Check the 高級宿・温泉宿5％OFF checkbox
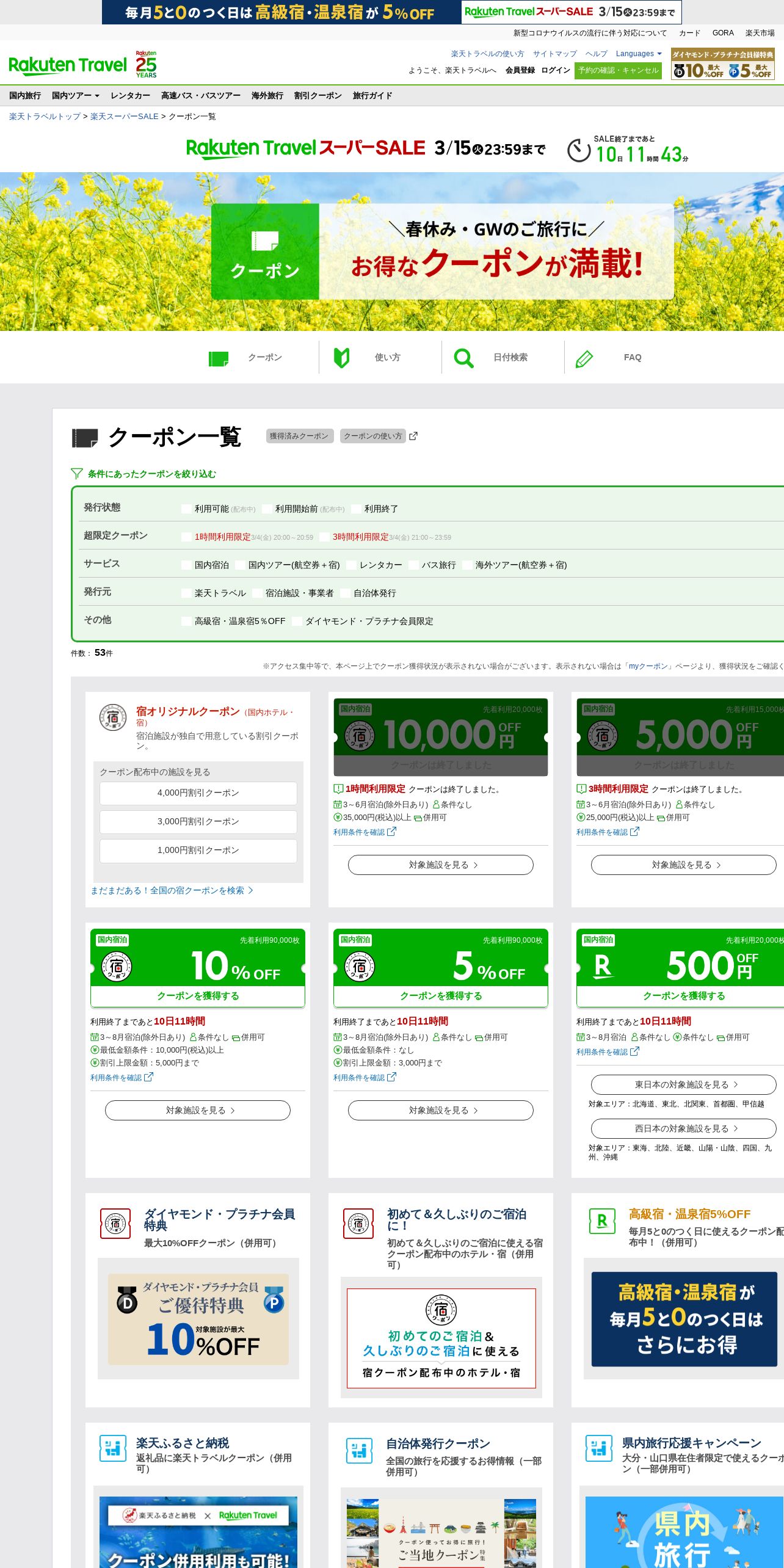The height and width of the screenshot is (1568, 784). point(186,621)
